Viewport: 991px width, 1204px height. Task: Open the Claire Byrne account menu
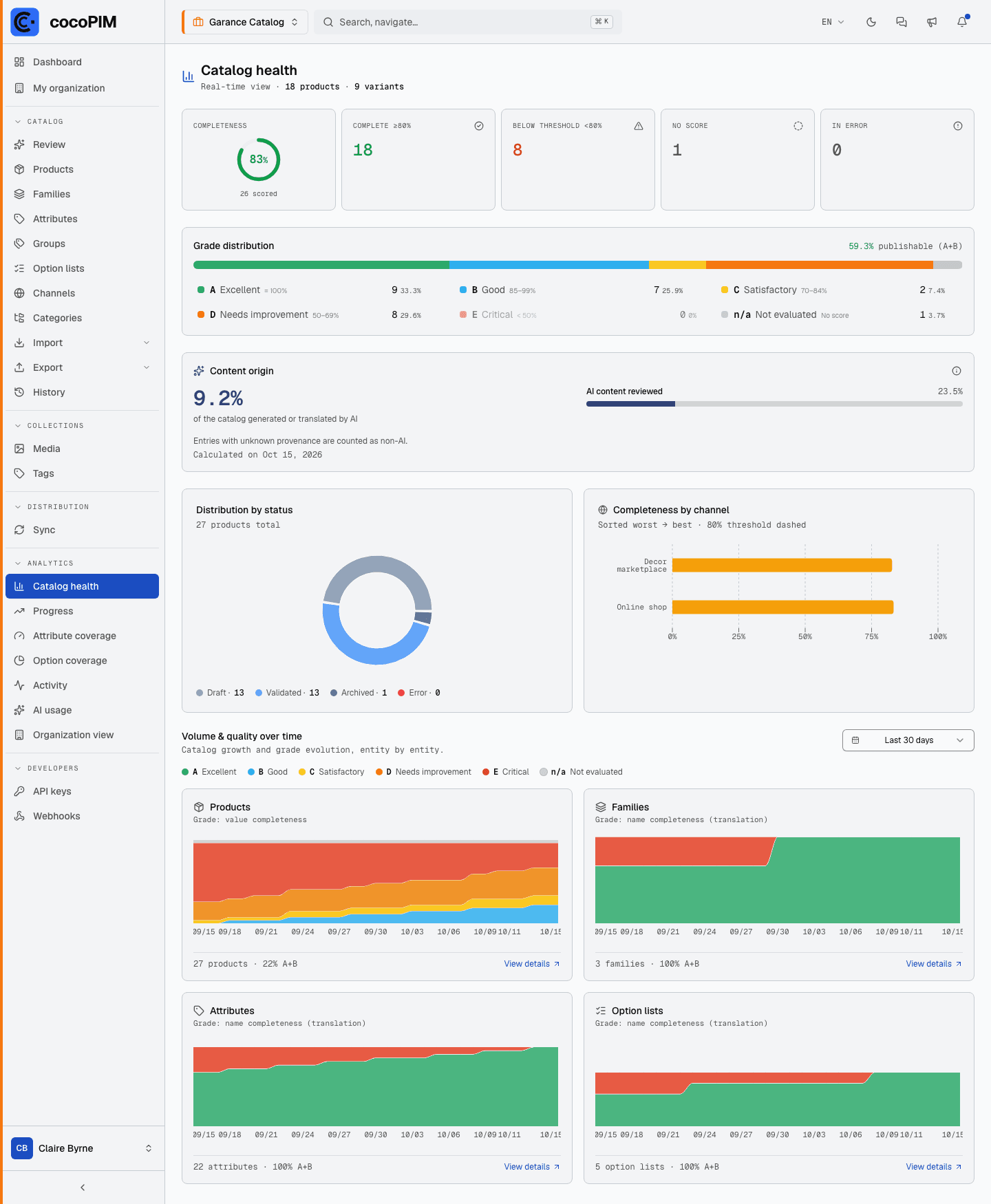click(x=82, y=1148)
